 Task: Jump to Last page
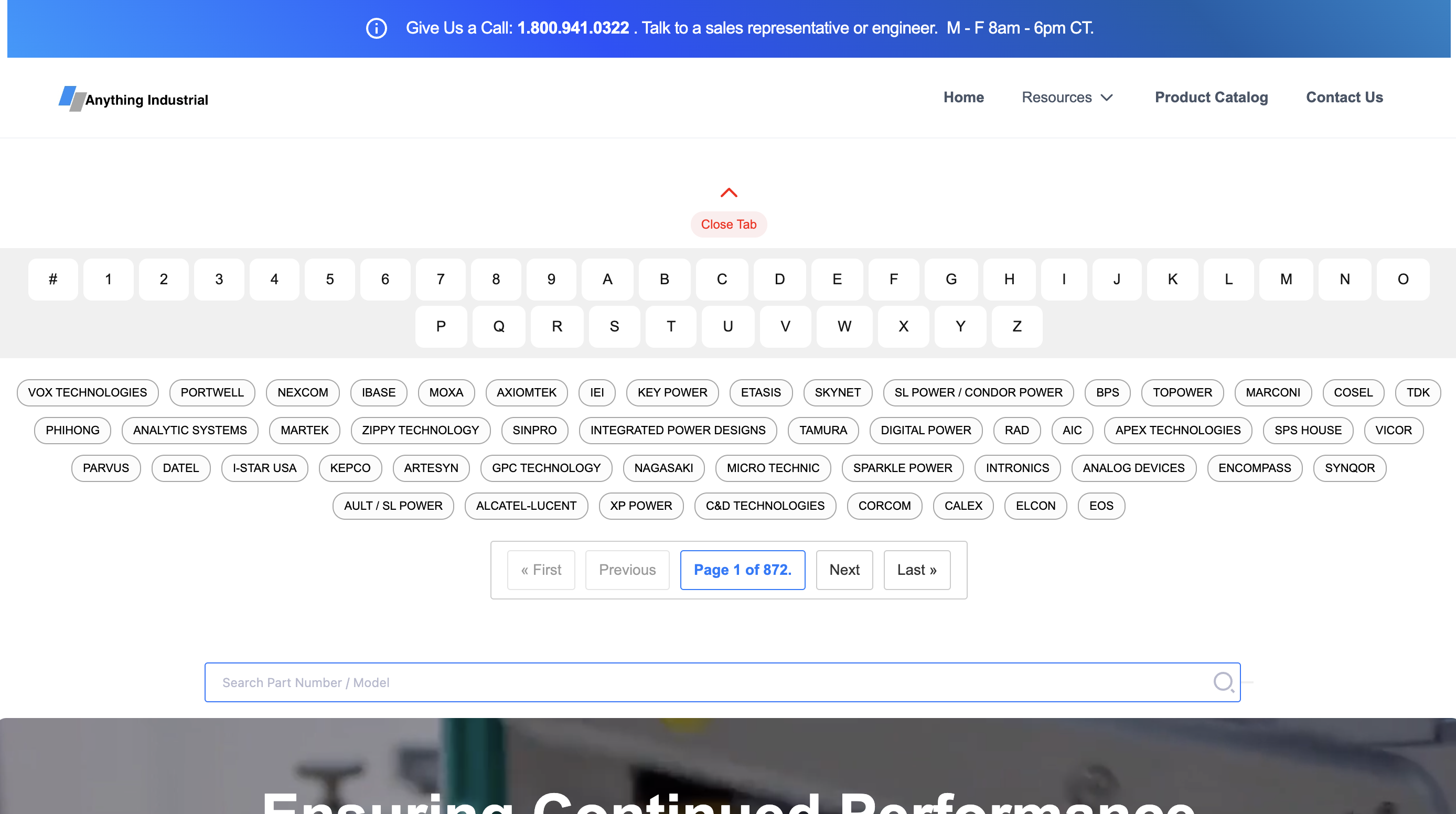(916, 570)
